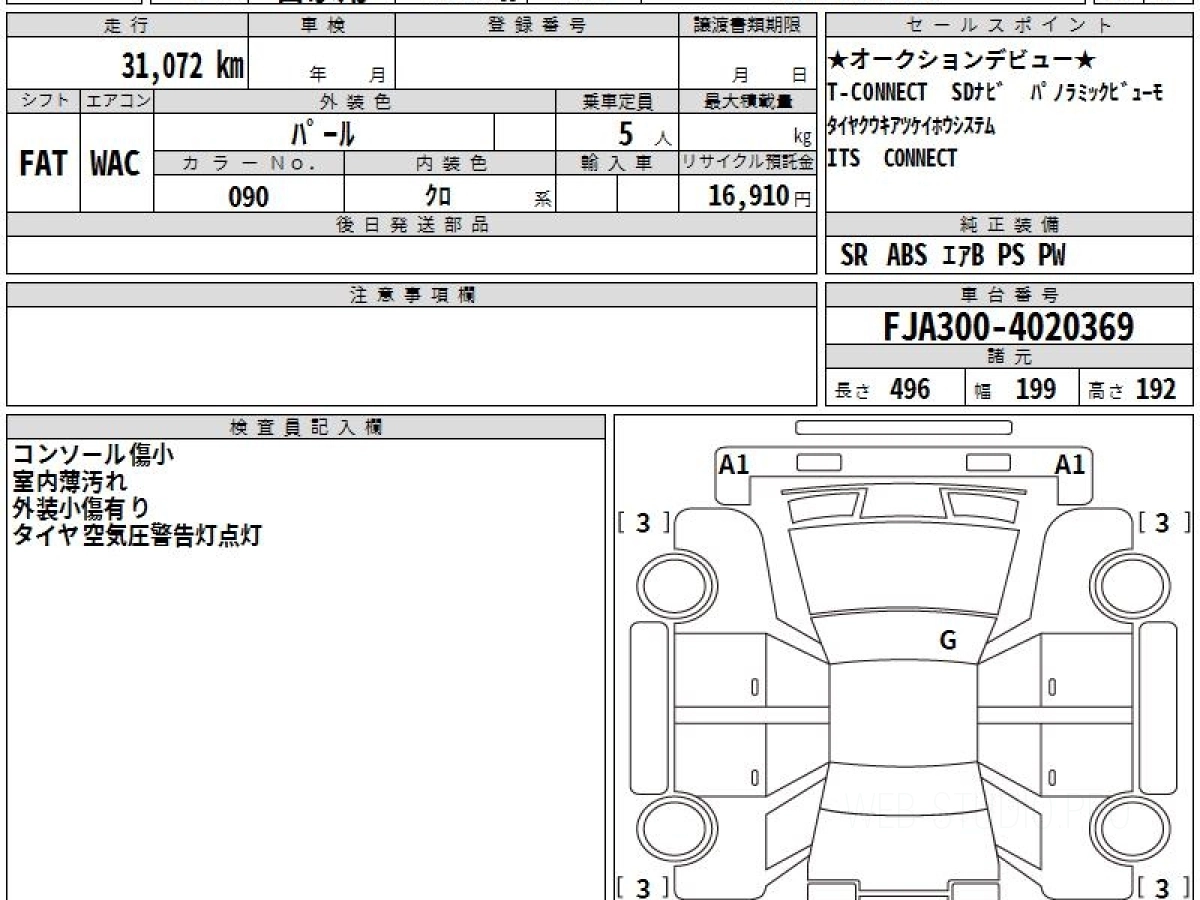Click the クロ interior color value
The width and height of the screenshot is (1200, 900).
[438, 197]
